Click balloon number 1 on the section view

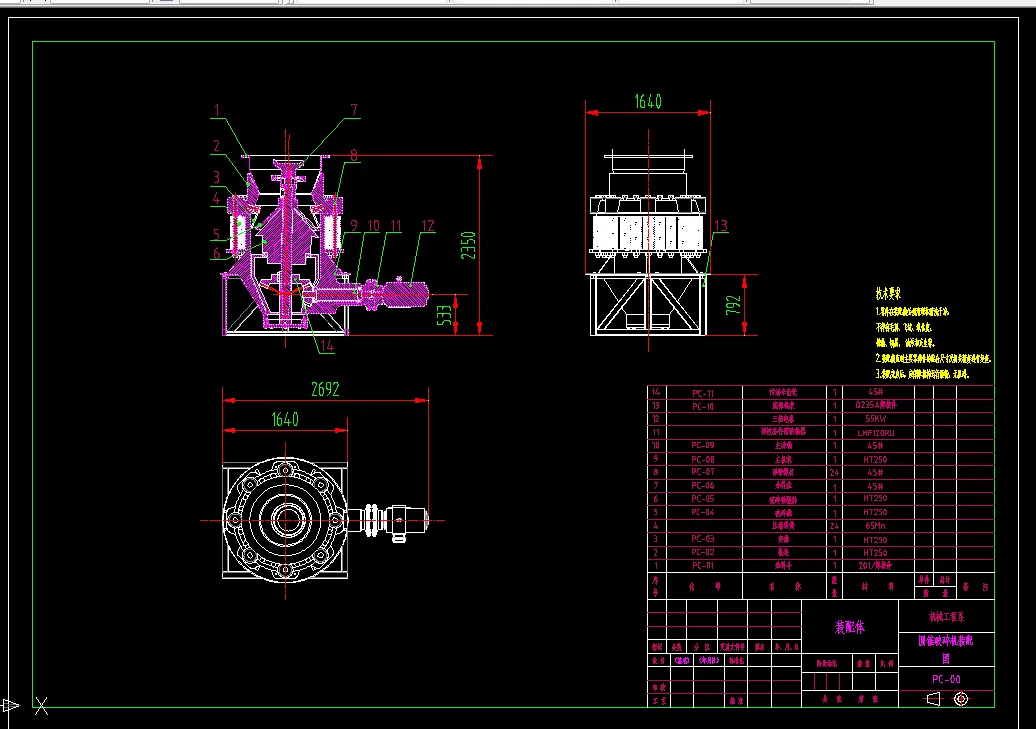tap(217, 110)
